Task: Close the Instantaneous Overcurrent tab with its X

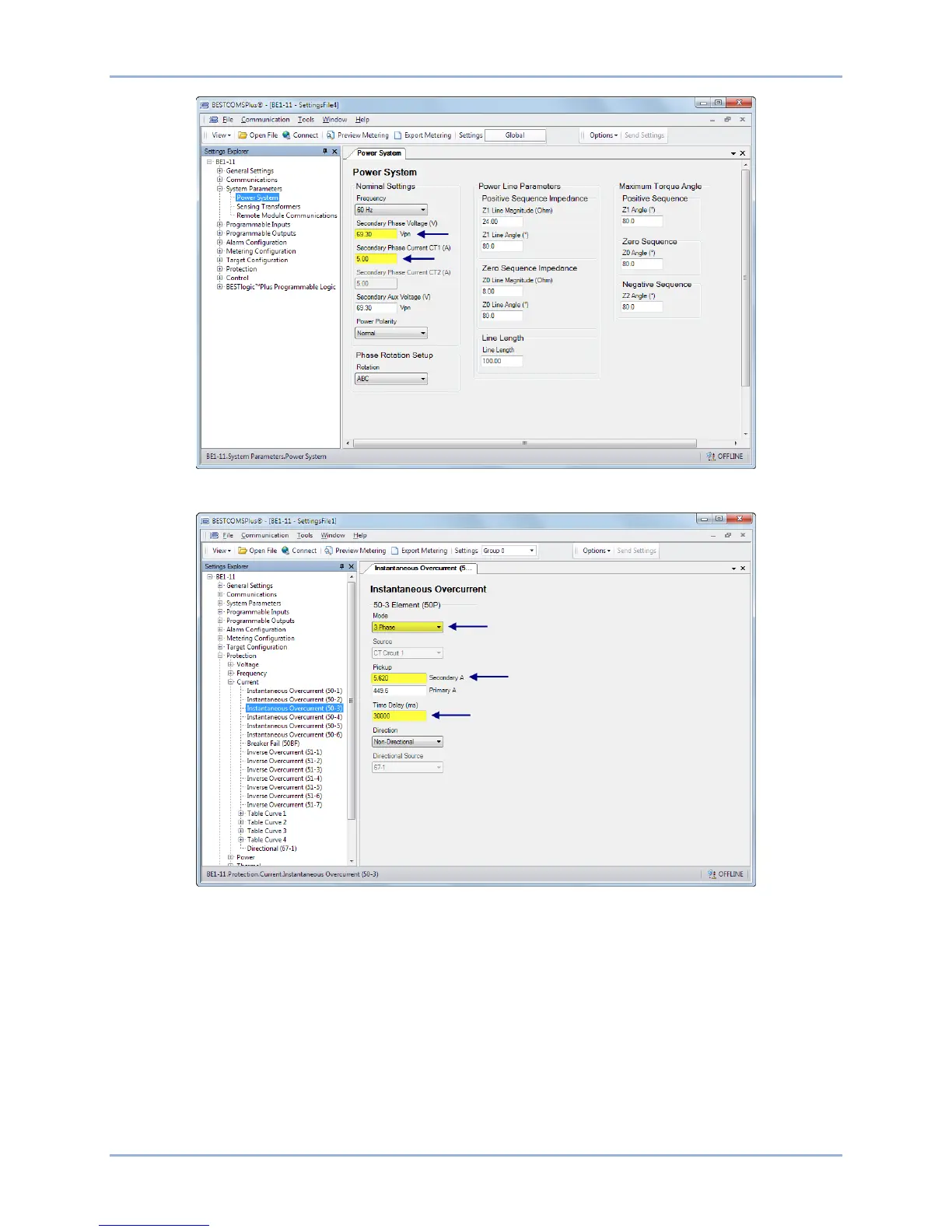Action: tap(742, 569)
